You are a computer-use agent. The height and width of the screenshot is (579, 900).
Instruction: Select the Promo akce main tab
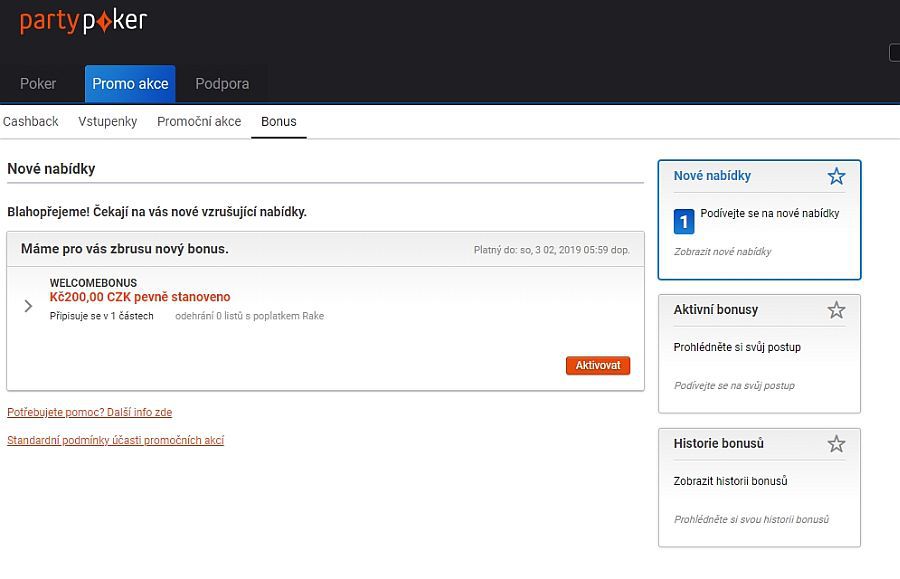pyautogui.click(x=130, y=84)
